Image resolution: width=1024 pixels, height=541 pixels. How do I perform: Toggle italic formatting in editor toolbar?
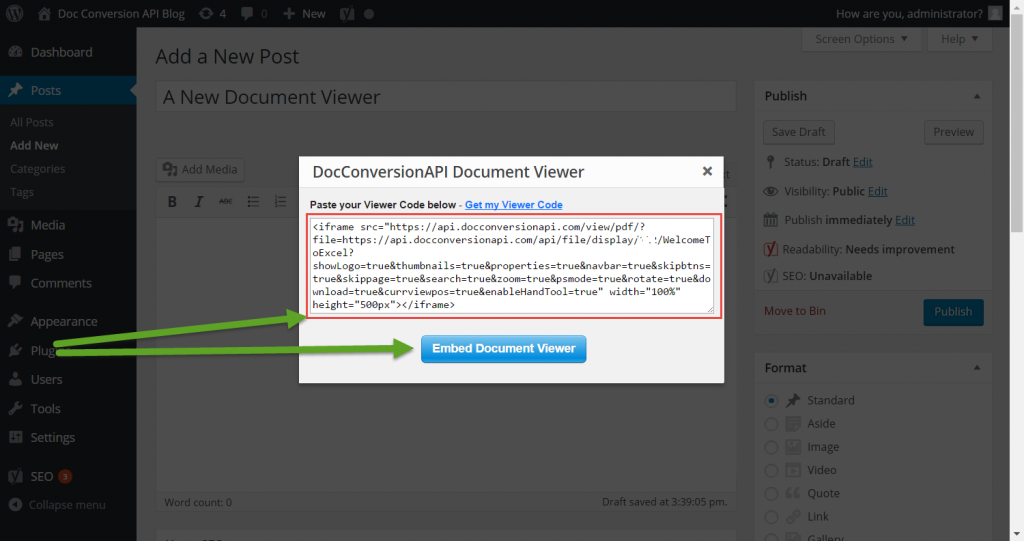point(199,201)
